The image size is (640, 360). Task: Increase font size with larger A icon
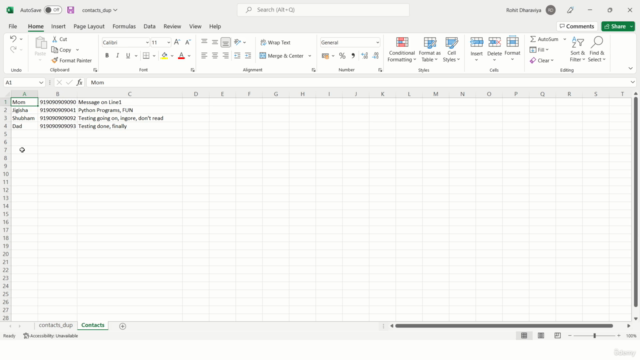coord(177,42)
